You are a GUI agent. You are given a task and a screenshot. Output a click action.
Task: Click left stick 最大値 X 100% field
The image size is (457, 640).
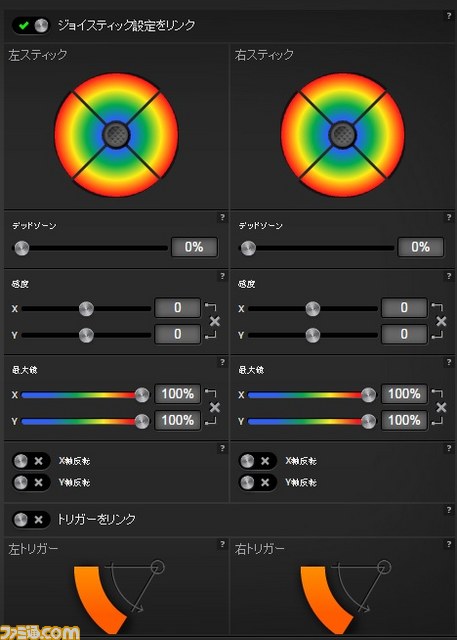(177, 394)
